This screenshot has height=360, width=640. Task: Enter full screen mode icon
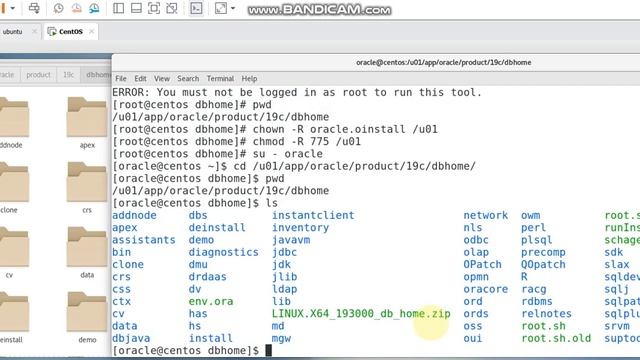(x=154, y=8)
